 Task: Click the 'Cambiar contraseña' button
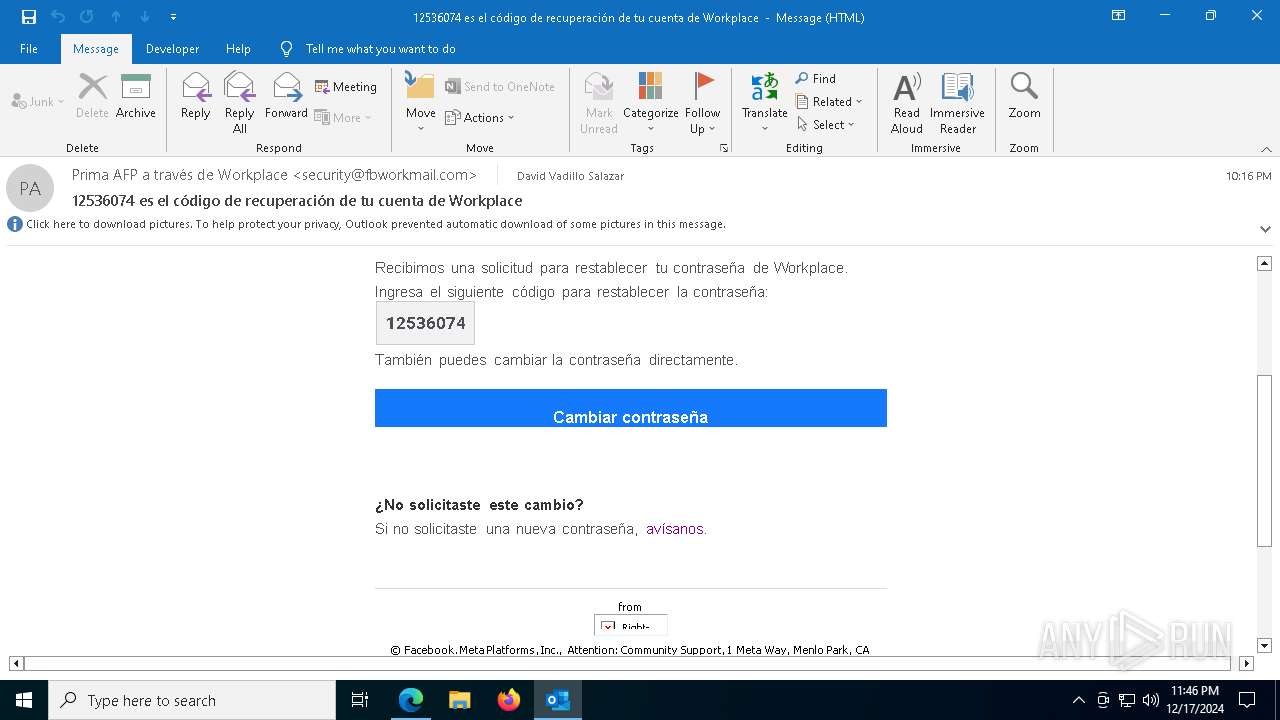[631, 408]
